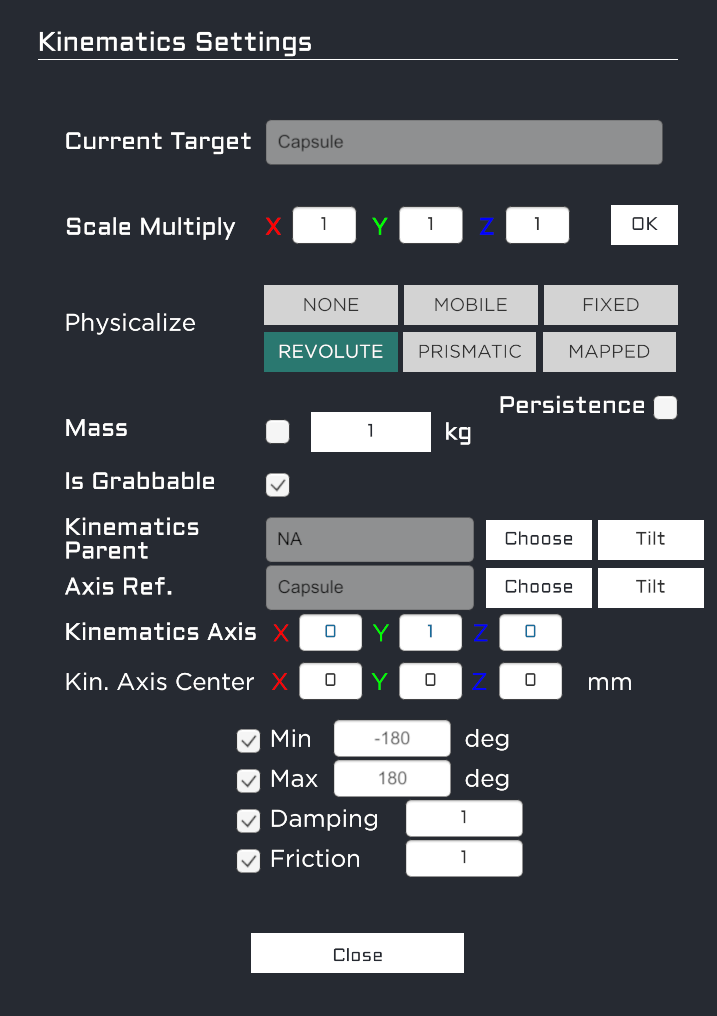Viewport: 717px width, 1016px height.
Task: Disable the Min angle limit checkbox
Action: tap(248, 741)
